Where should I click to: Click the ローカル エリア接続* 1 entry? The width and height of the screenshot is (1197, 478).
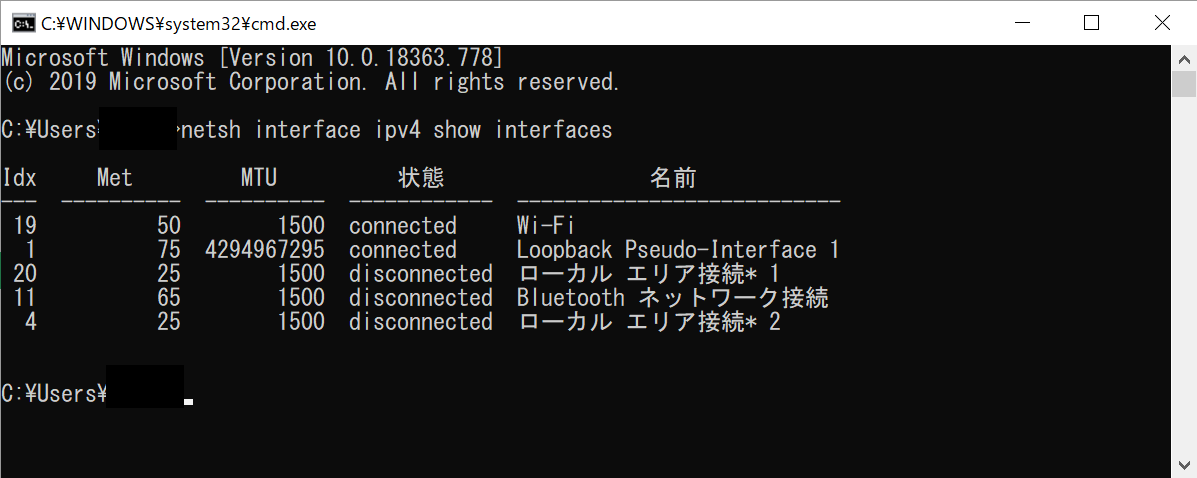[649, 273]
